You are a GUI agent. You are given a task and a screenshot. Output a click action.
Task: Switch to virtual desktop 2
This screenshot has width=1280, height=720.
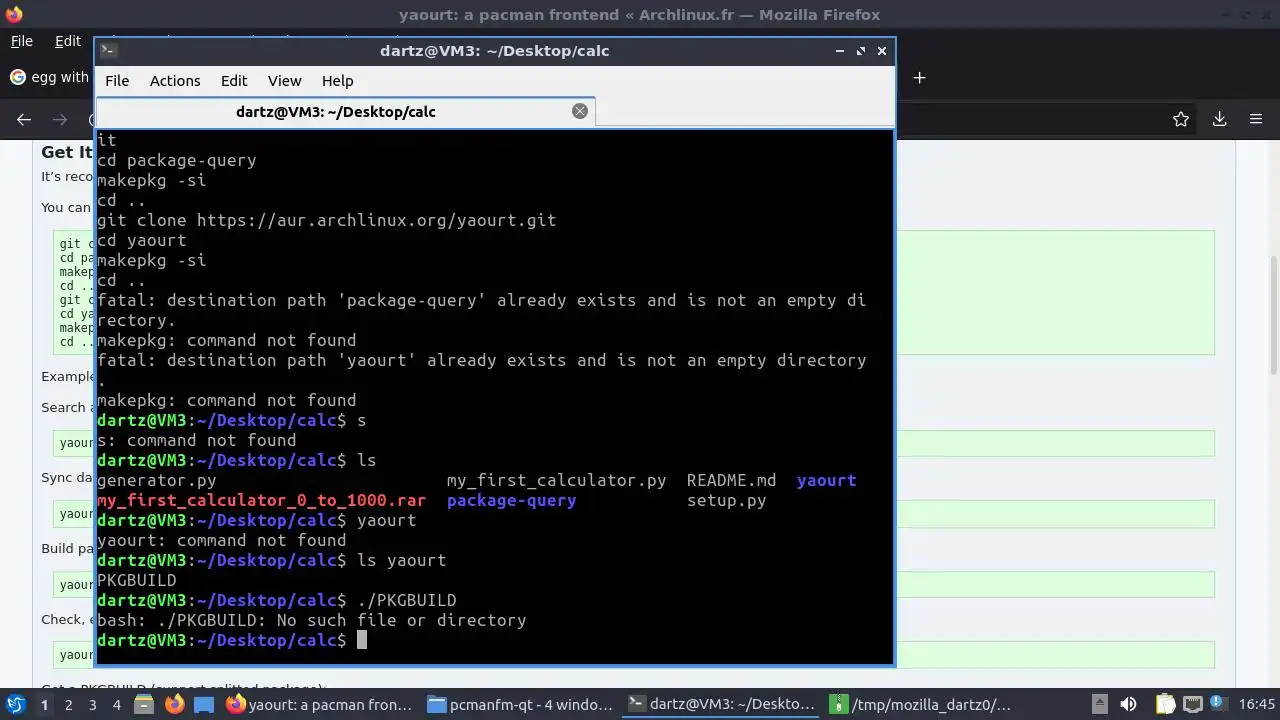point(68,705)
